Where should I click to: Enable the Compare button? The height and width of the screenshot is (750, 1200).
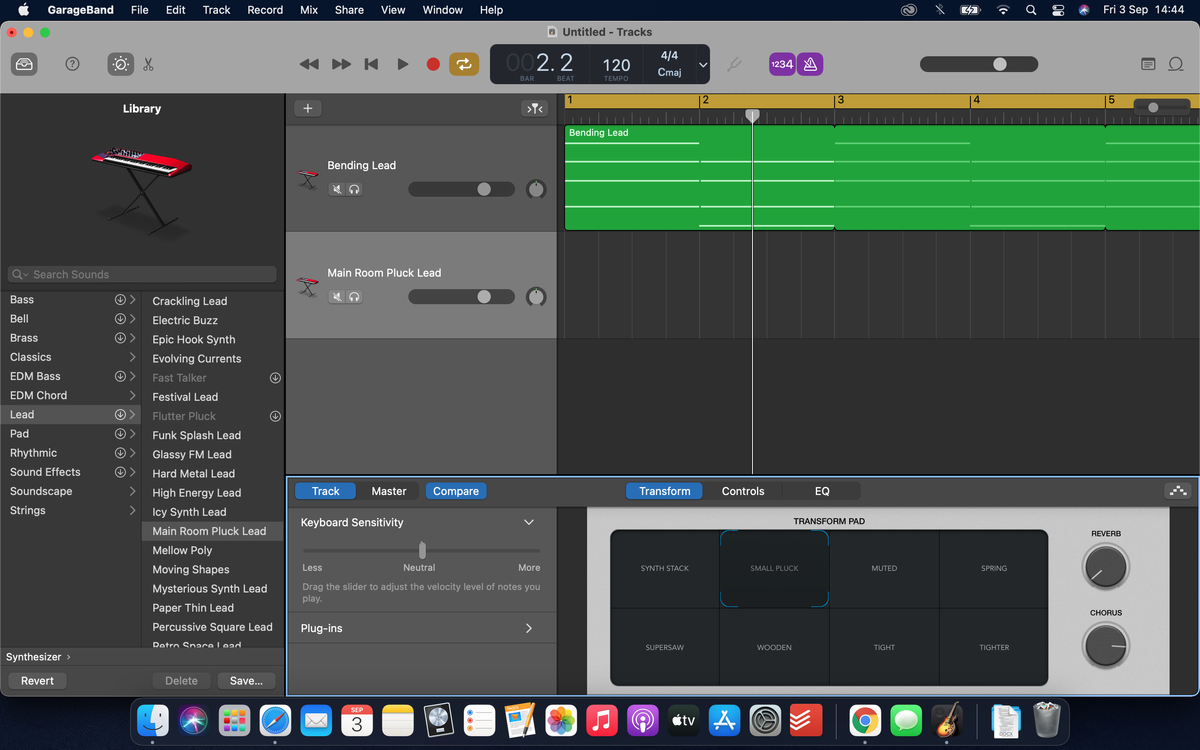pyautogui.click(x=456, y=491)
